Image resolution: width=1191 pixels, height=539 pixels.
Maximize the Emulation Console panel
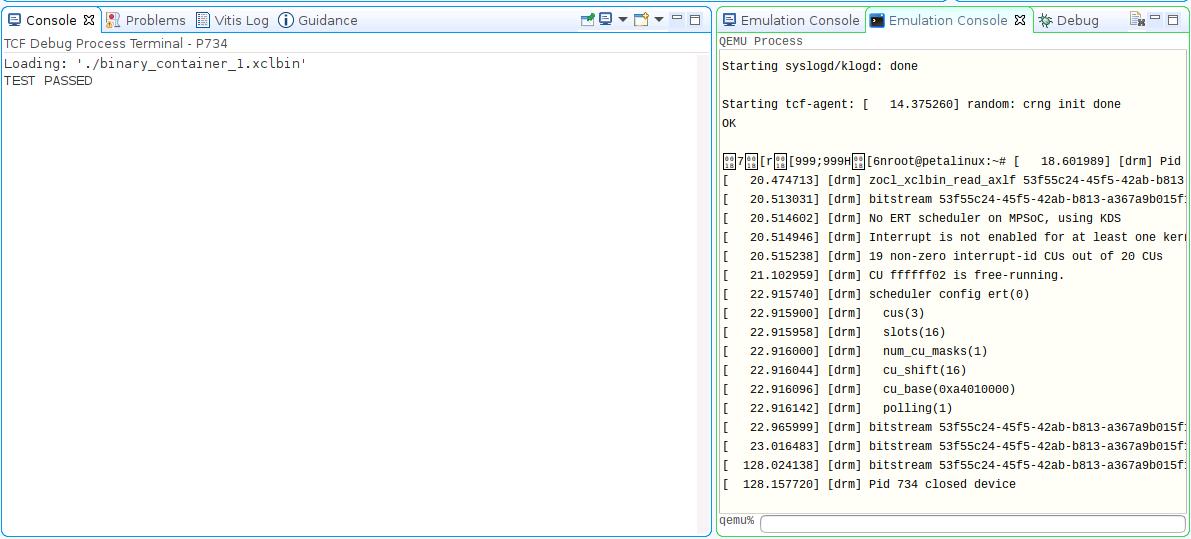[1173, 19]
